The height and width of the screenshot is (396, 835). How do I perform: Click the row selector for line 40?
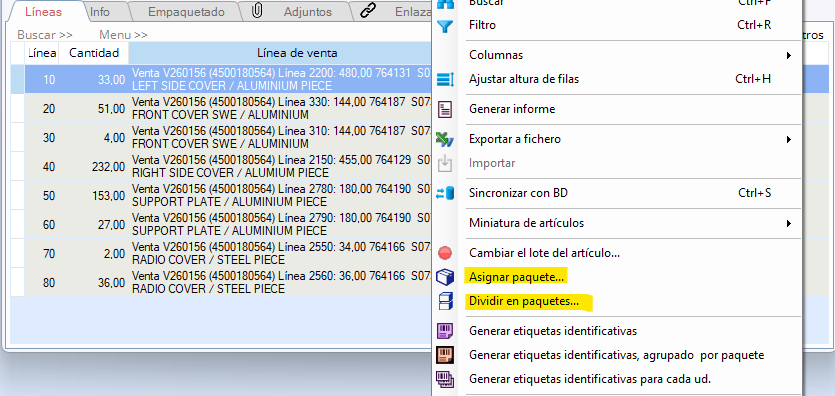coord(18,167)
